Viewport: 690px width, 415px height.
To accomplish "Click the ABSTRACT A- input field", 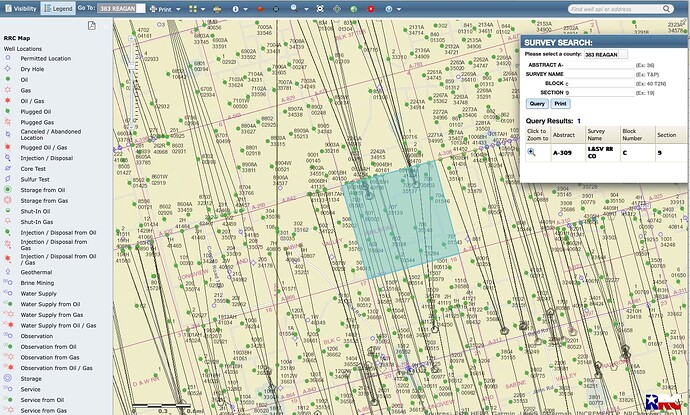I will pos(599,65).
